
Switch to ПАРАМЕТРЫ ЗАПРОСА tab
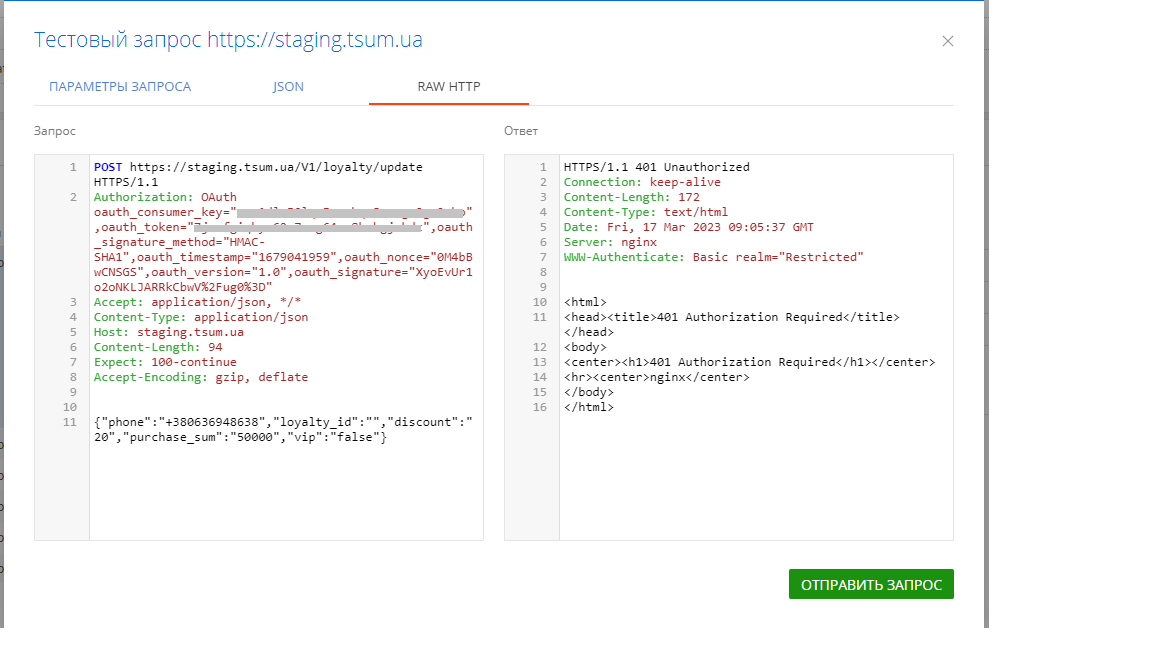point(120,87)
